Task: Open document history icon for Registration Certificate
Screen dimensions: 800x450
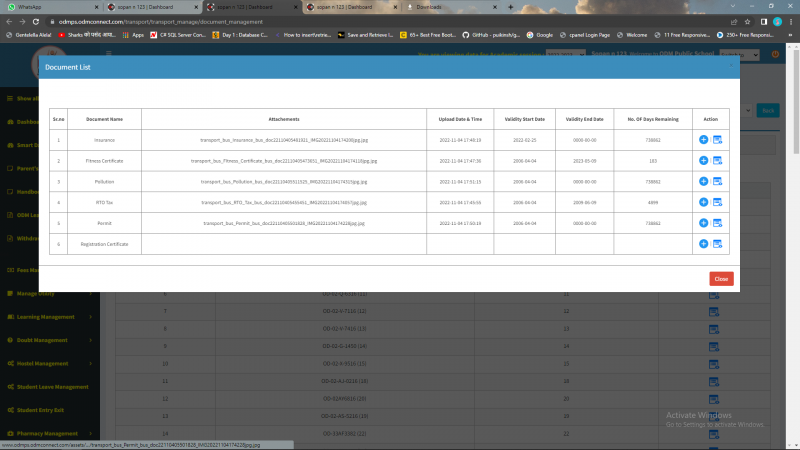Action: click(717, 244)
